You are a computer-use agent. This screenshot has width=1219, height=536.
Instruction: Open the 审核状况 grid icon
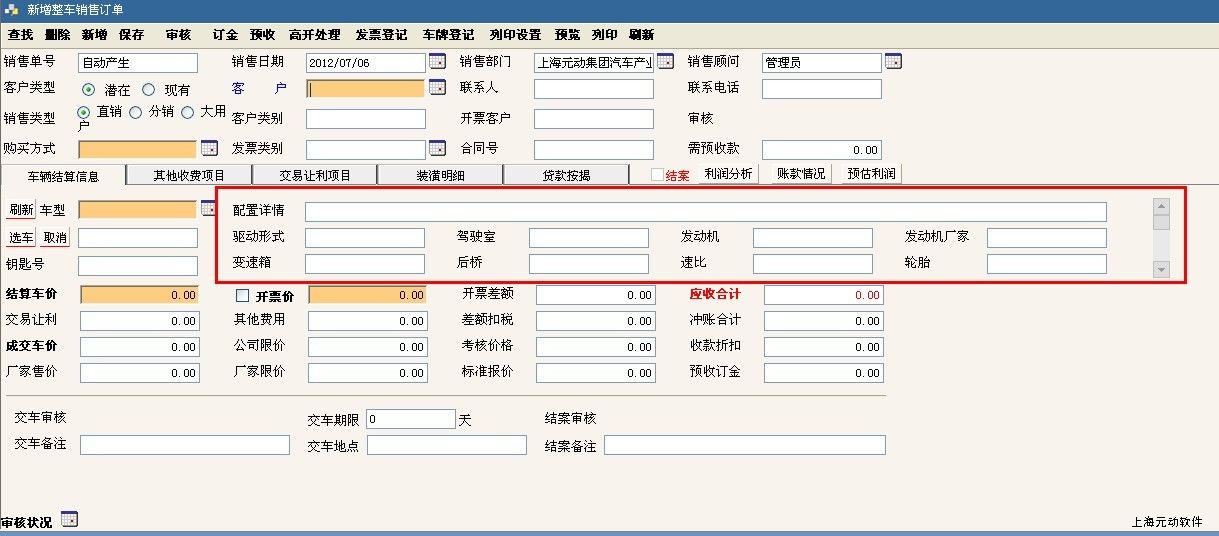point(69,519)
